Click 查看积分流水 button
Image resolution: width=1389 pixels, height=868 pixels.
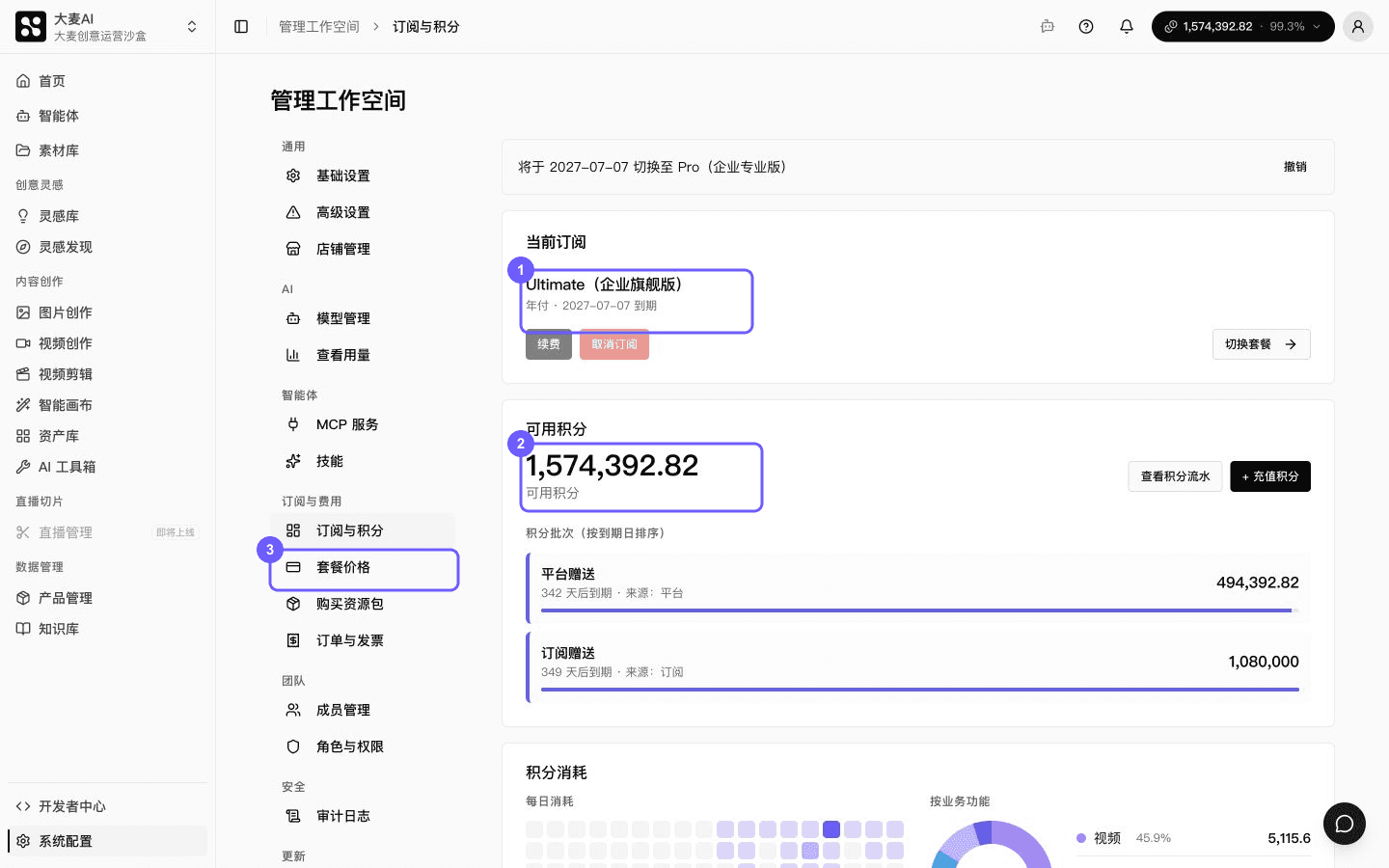point(1175,476)
